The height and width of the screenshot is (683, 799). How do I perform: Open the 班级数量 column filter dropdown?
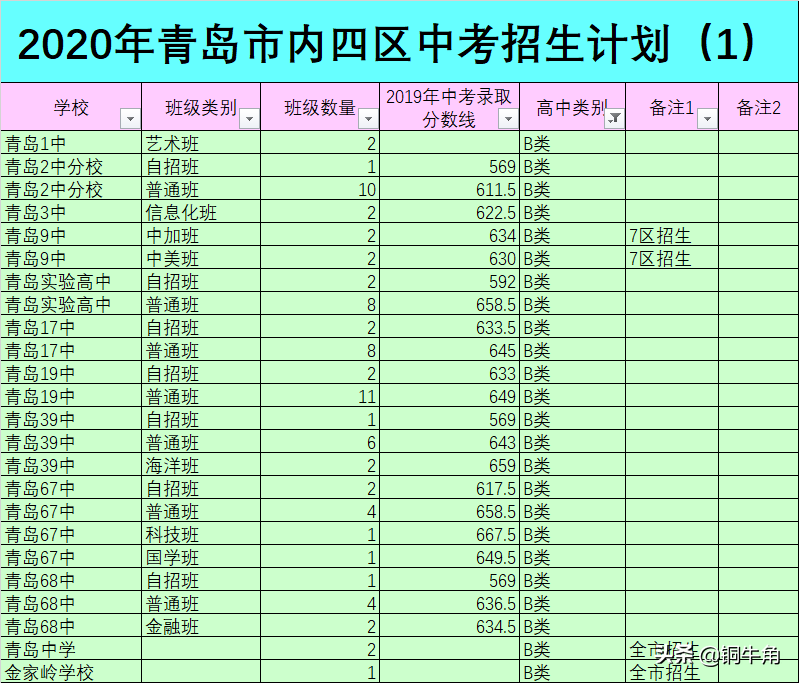pos(368,119)
